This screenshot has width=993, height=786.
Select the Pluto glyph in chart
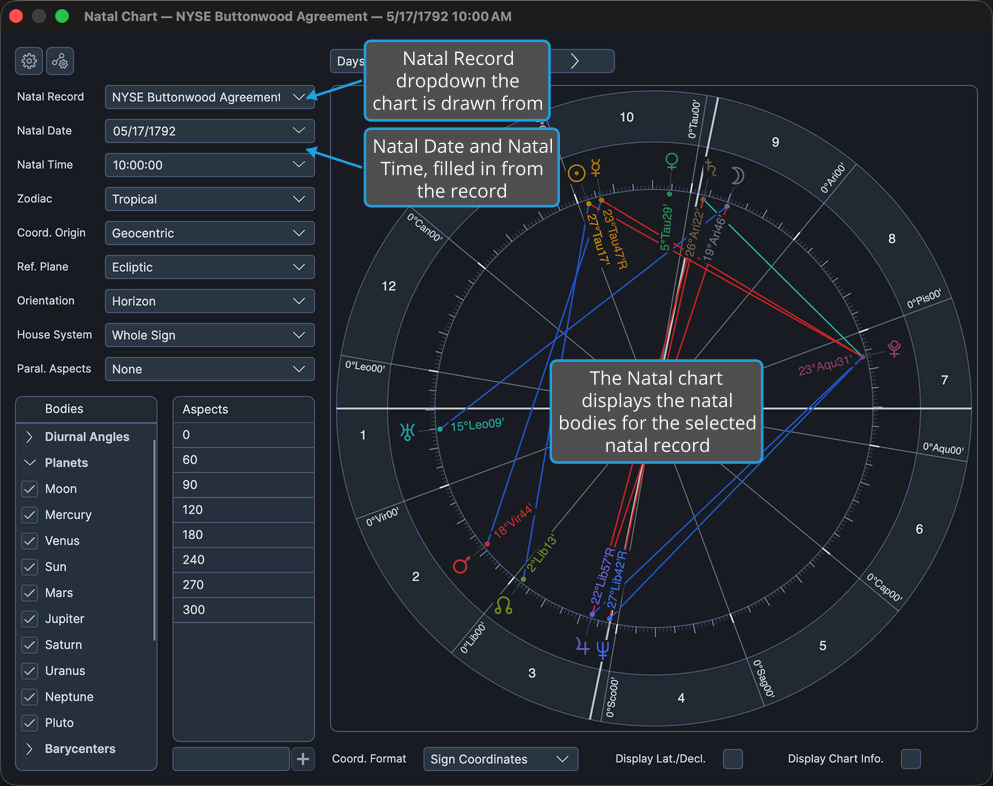click(894, 348)
